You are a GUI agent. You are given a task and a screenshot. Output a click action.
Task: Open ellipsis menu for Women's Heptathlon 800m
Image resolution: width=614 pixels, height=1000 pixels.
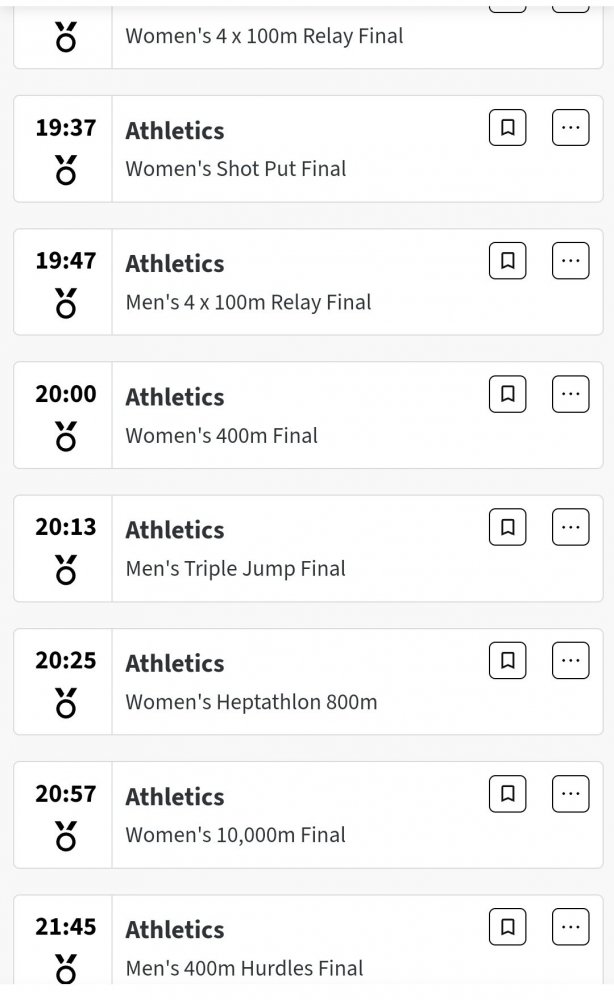tap(570, 661)
